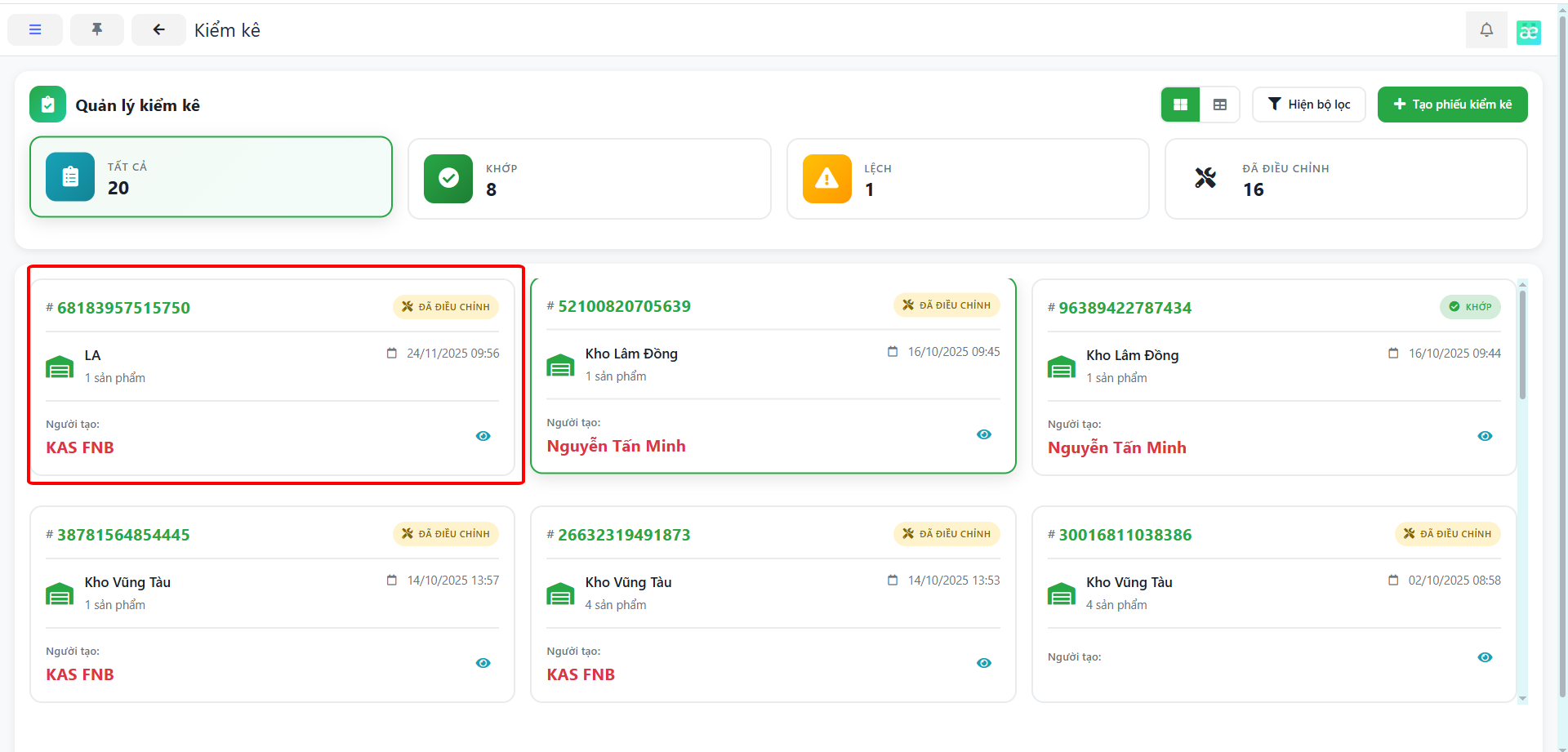Image resolution: width=1568 pixels, height=752 pixels.
Task: Click the pin icon button
Action: tap(97, 30)
